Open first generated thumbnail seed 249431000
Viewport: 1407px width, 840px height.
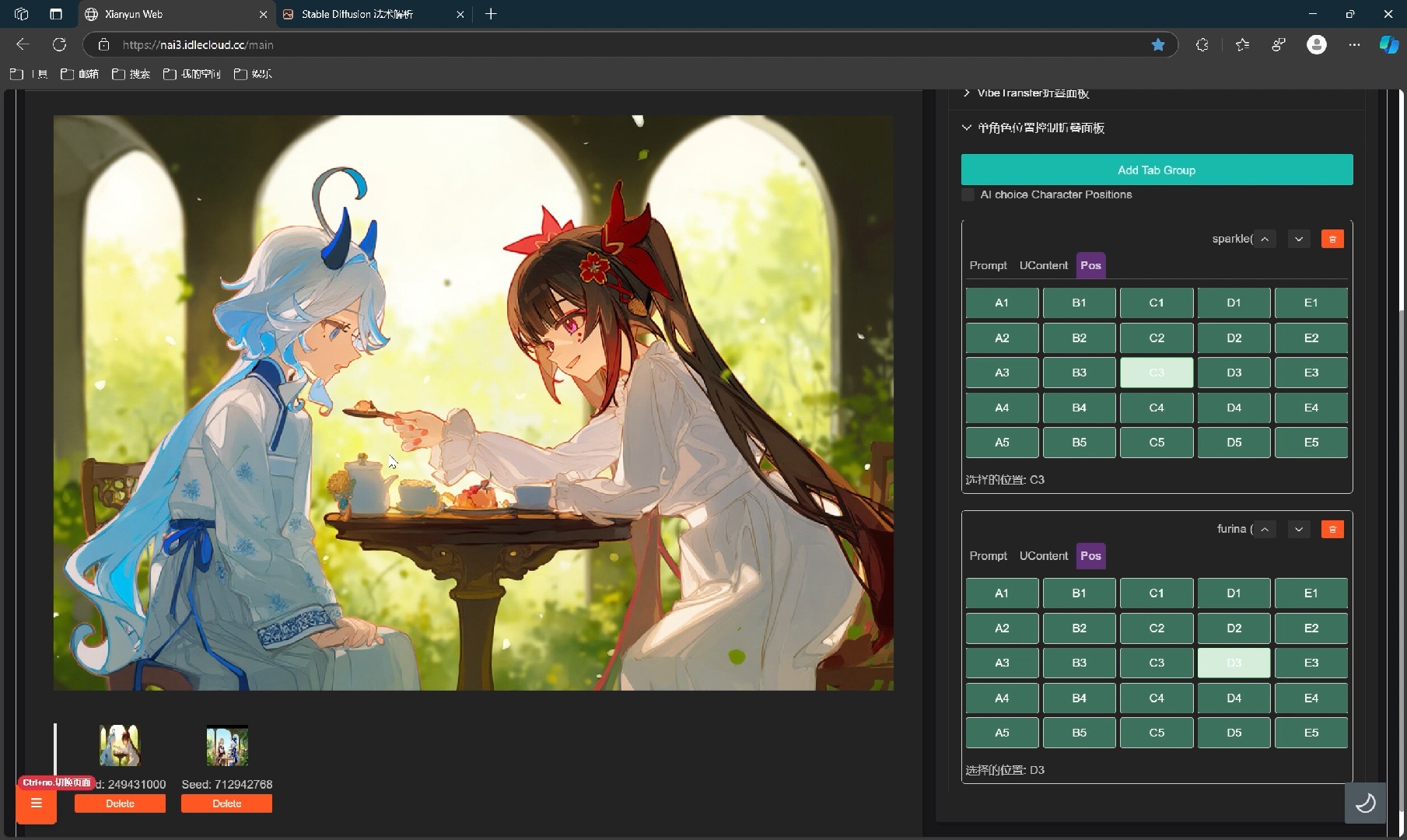pos(120,745)
